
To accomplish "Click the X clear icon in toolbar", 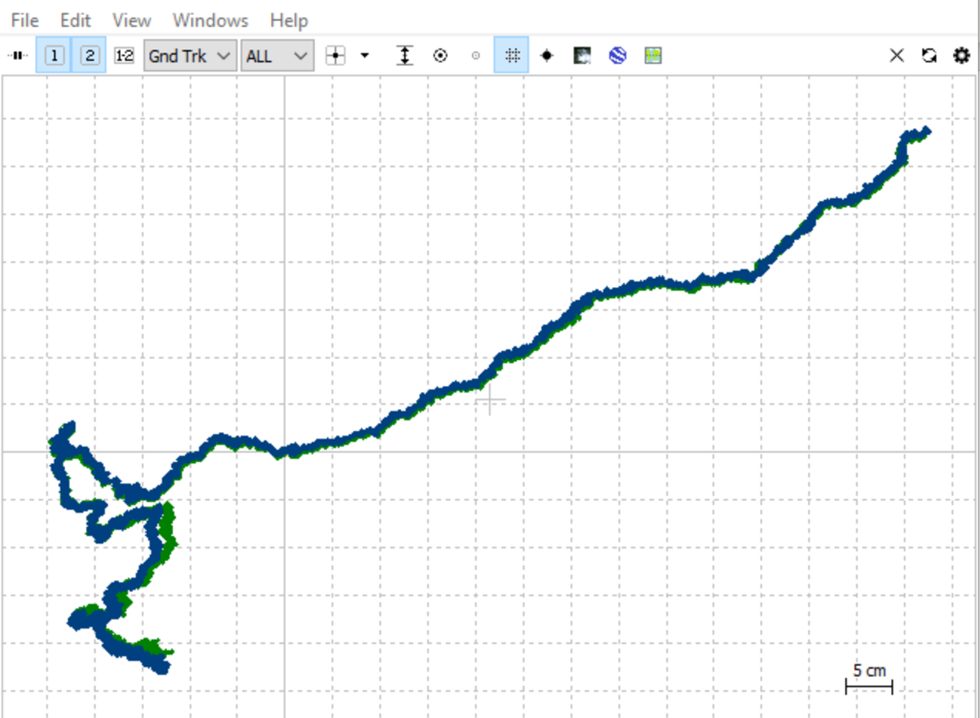I will point(896,56).
